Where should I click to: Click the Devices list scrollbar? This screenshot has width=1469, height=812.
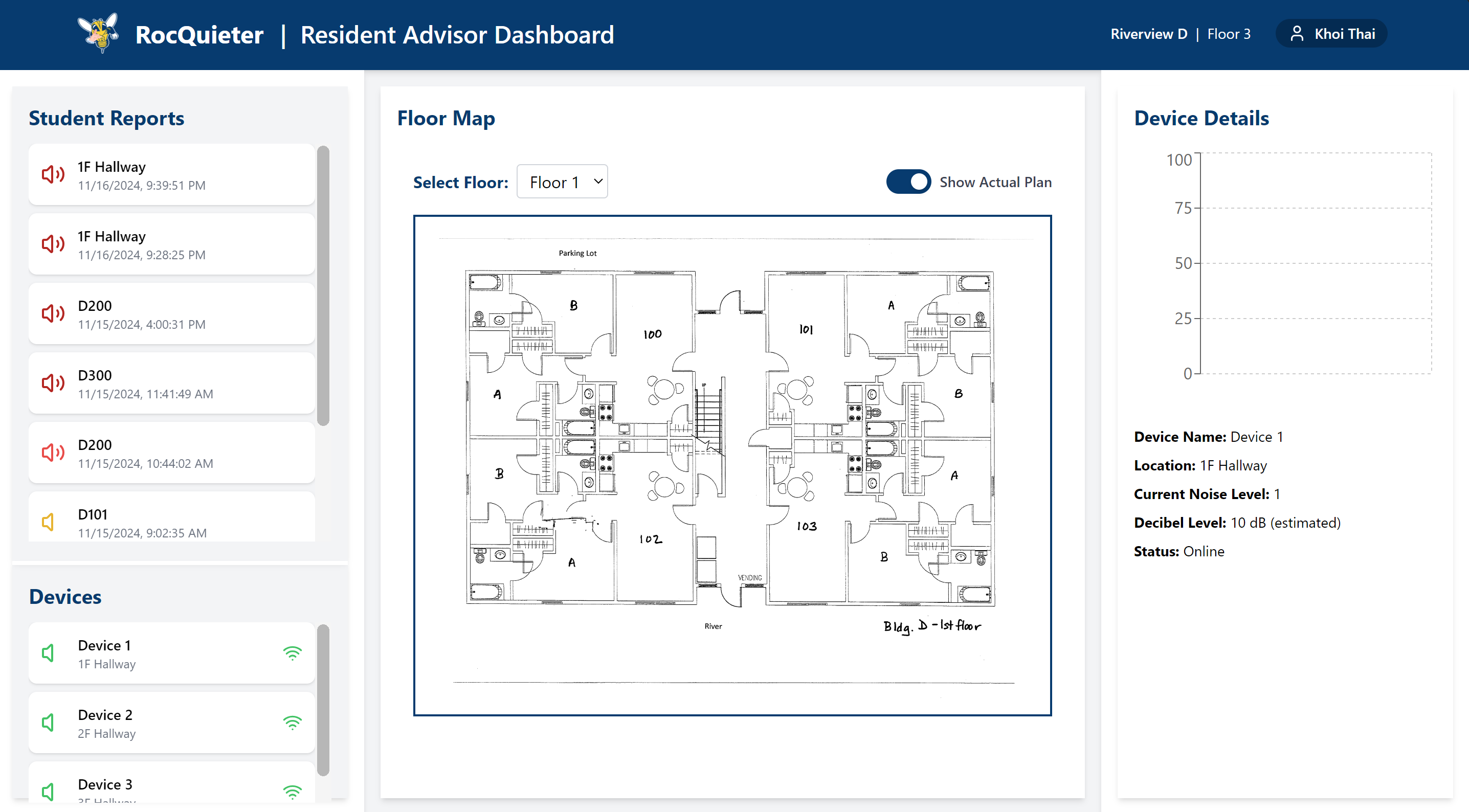pos(323,700)
